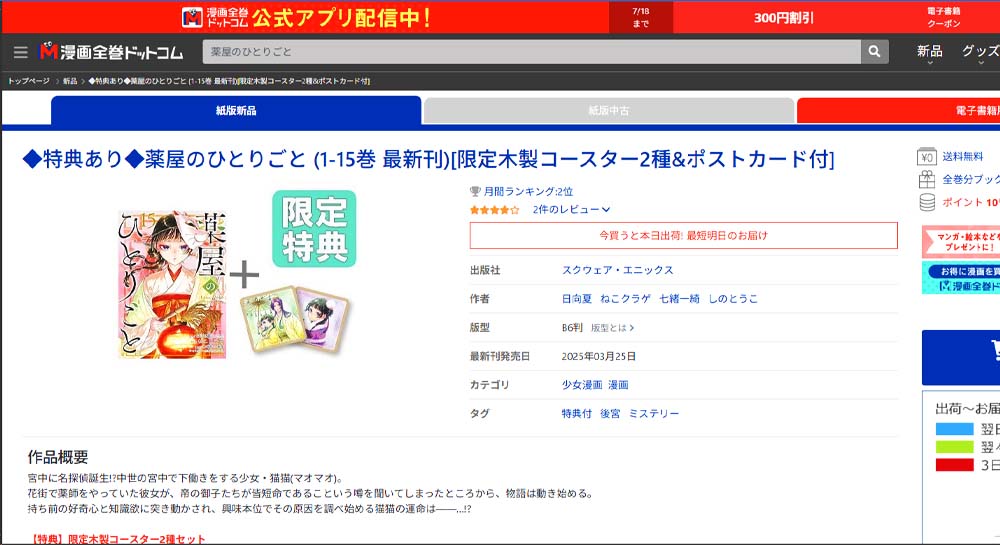Switch to the 紙版中古 tab
1000x545 pixels.
608,110
